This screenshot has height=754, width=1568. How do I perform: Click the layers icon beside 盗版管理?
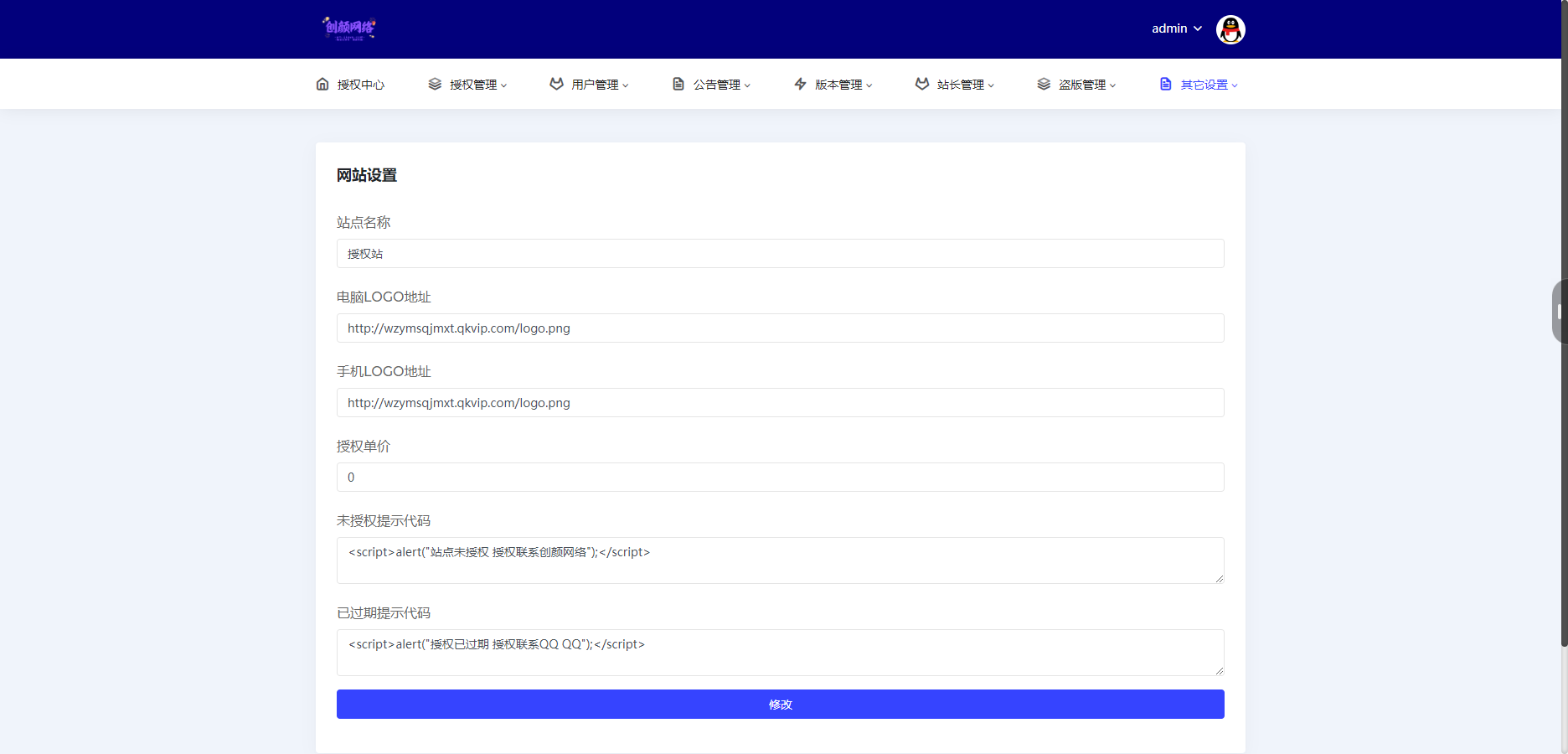1044,84
